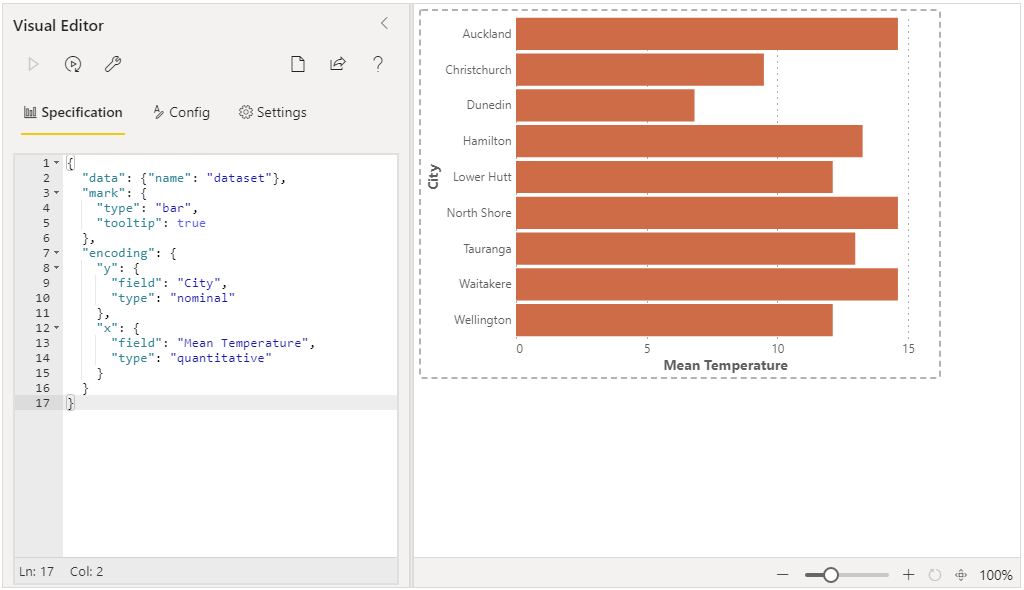This screenshot has height=590, width=1024.
Task: Click the "nominal" type value in editor
Action: (x=202, y=298)
